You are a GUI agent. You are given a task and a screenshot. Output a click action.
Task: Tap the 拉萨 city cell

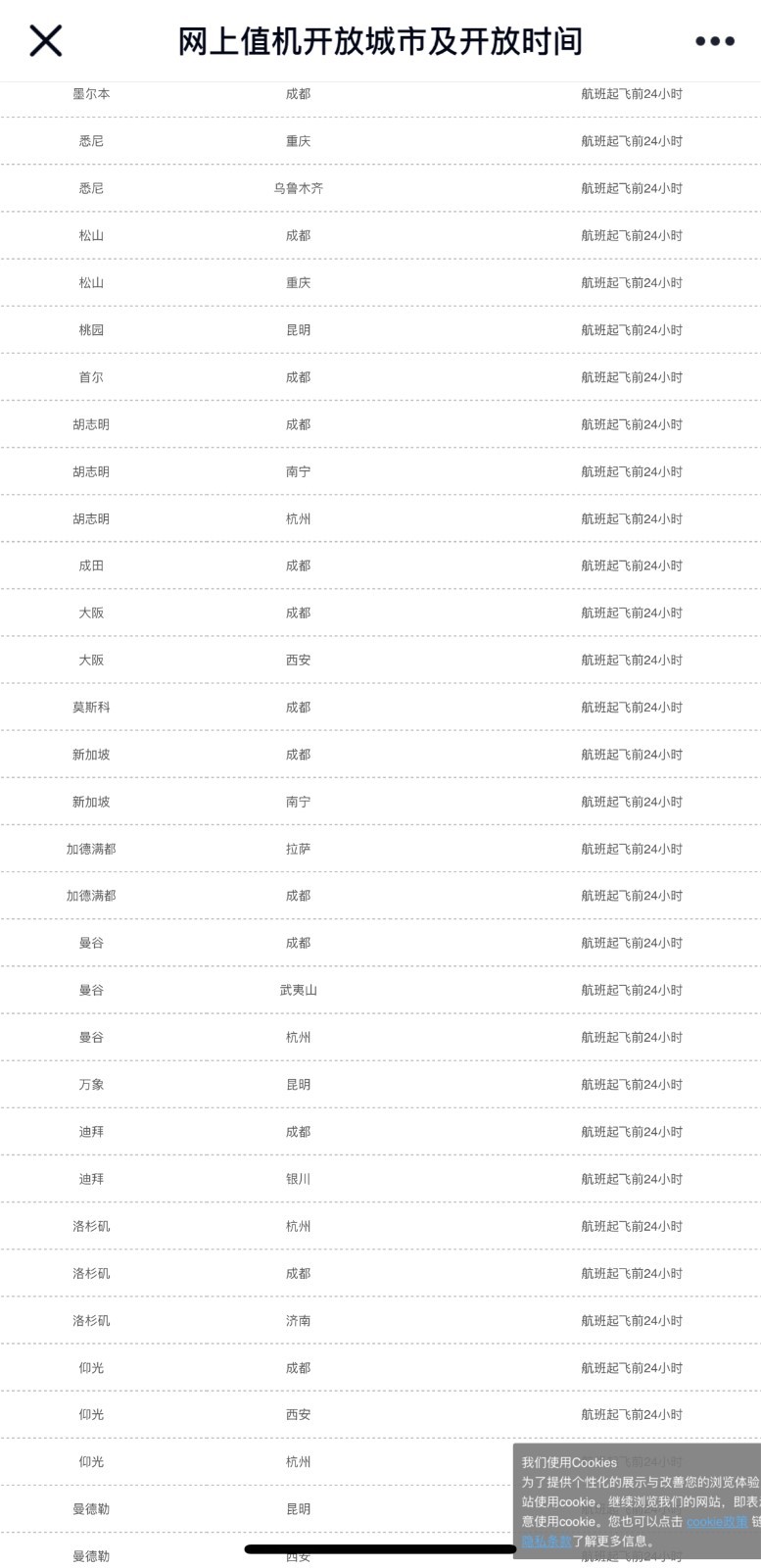tap(298, 849)
